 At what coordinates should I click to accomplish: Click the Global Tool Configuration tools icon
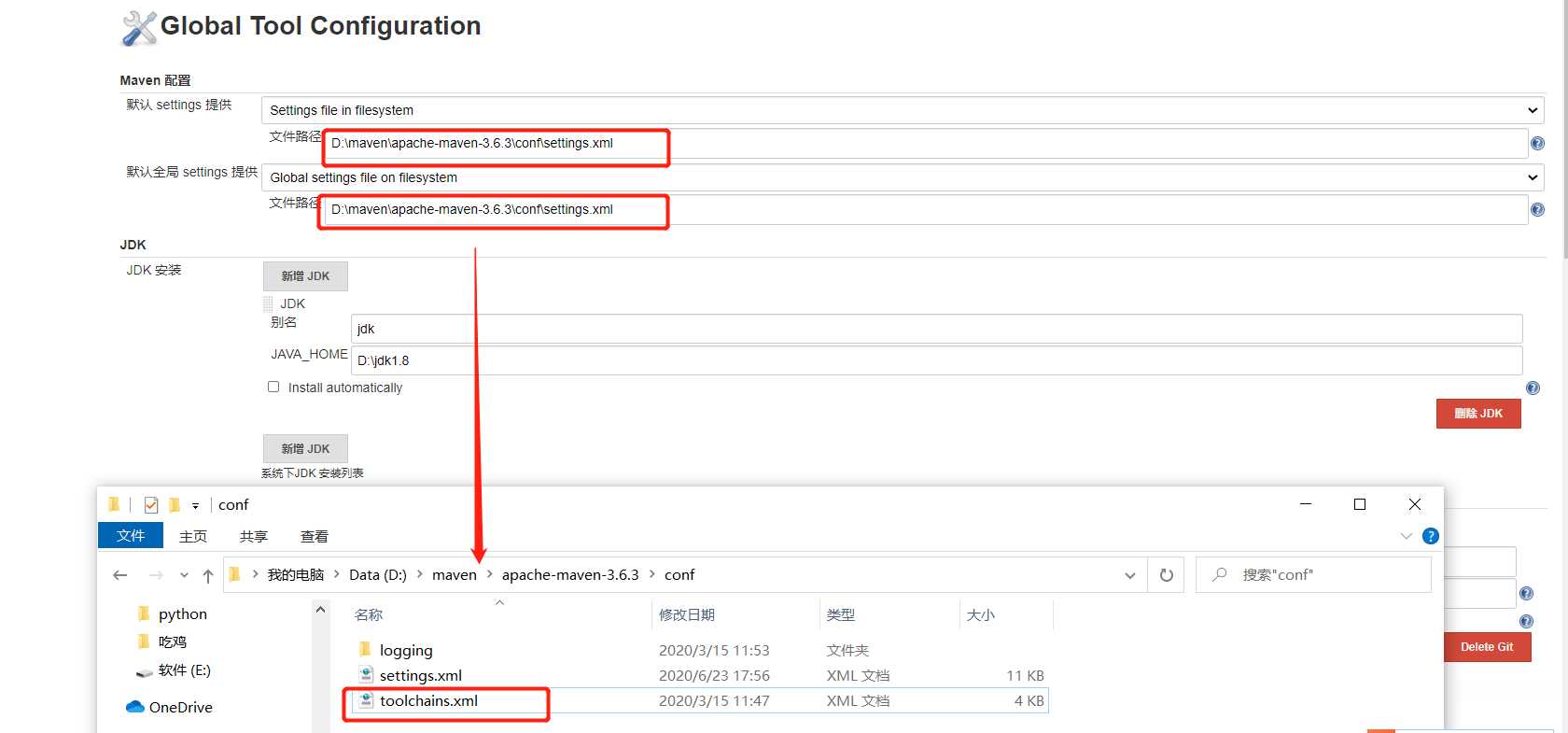click(x=139, y=28)
